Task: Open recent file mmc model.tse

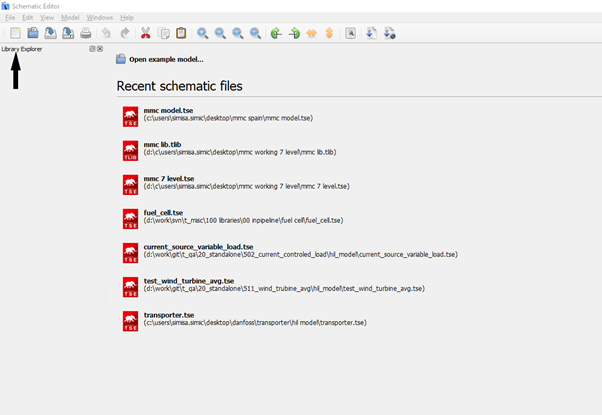Action: (168, 110)
